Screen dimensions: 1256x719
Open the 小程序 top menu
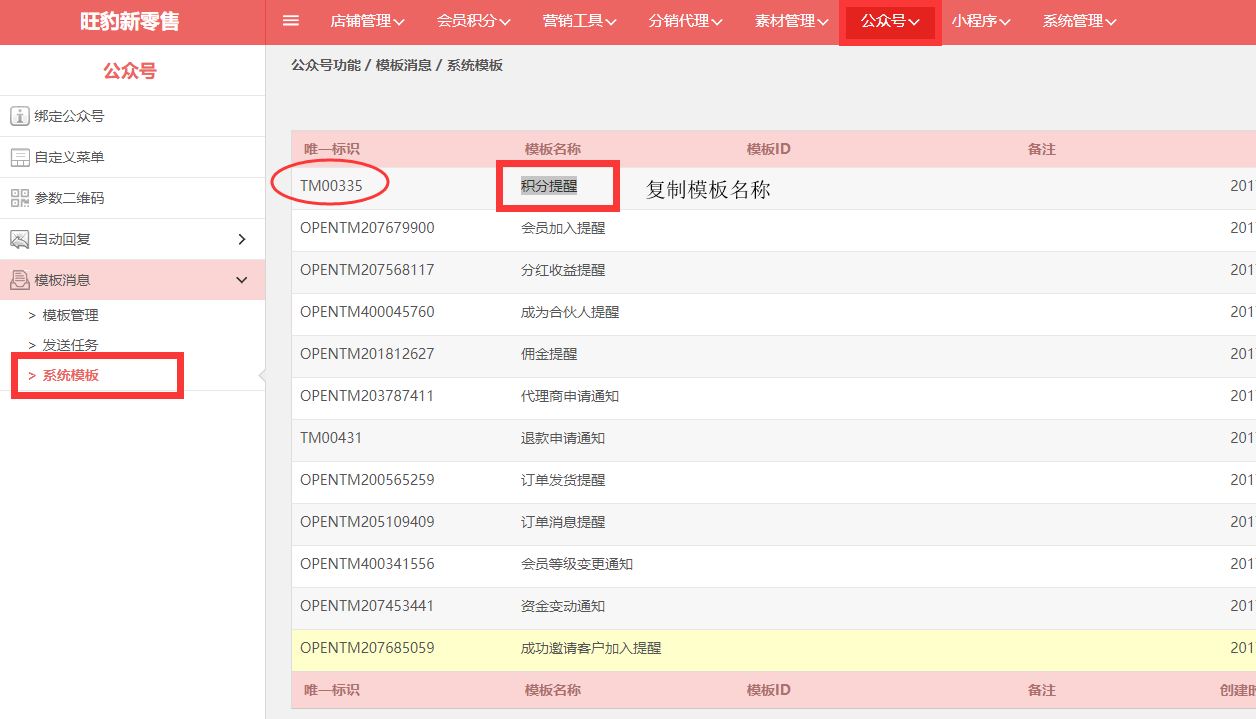[980, 21]
